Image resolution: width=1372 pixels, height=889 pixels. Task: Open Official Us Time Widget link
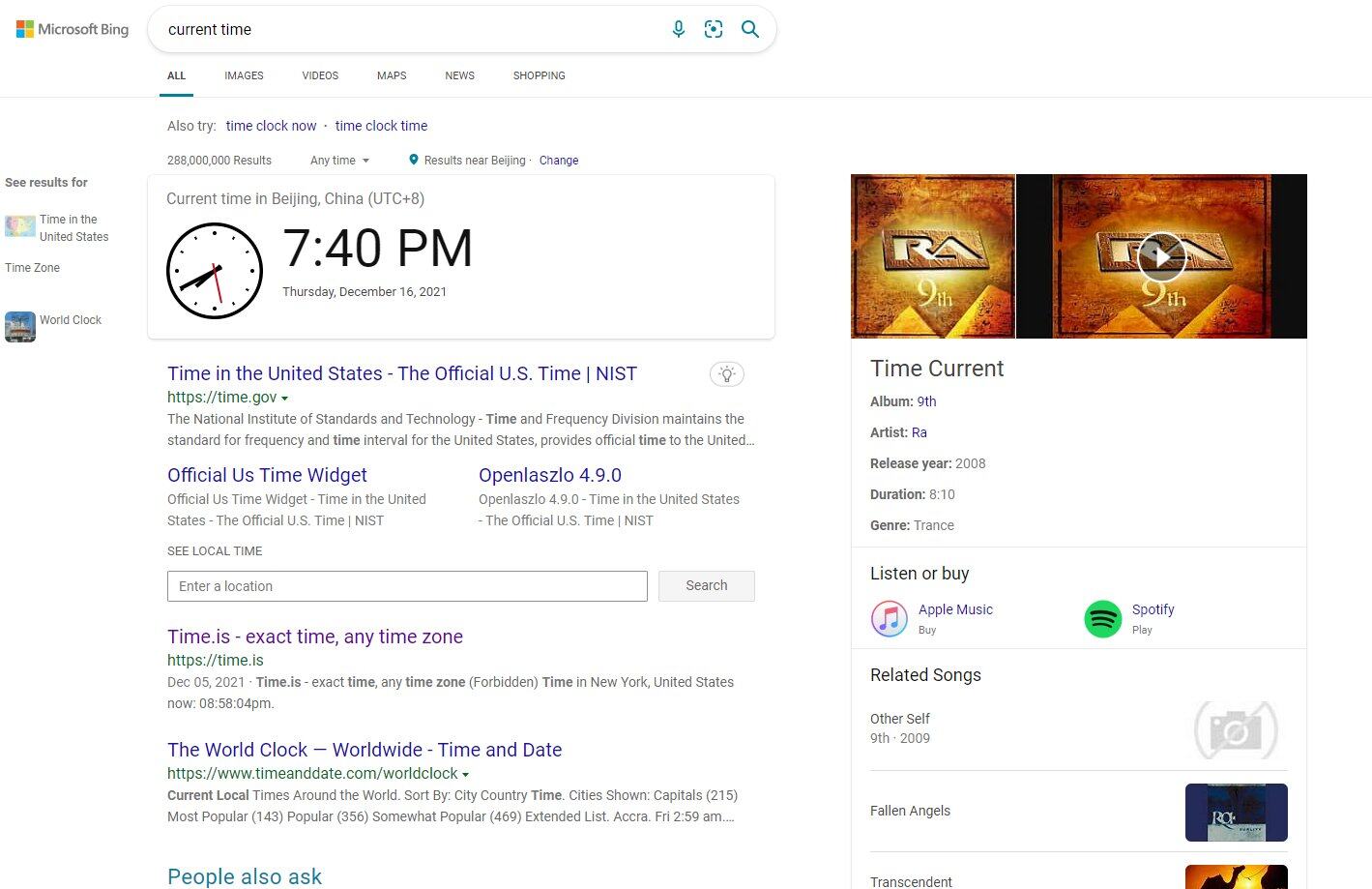[267, 475]
